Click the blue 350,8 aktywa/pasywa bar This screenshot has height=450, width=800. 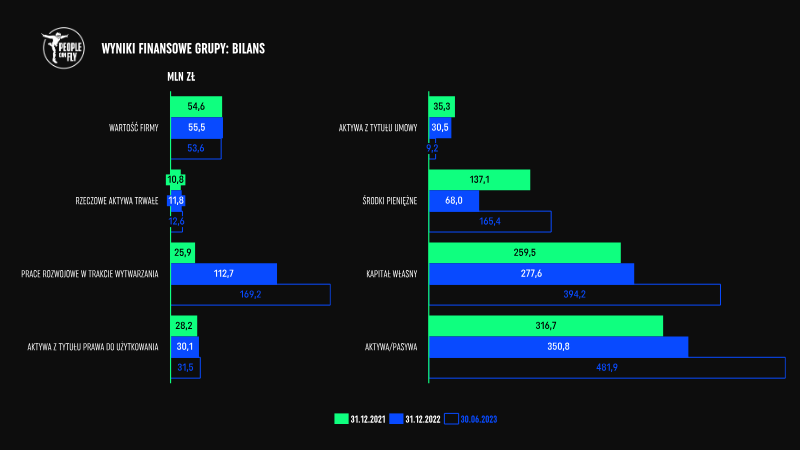click(559, 346)
